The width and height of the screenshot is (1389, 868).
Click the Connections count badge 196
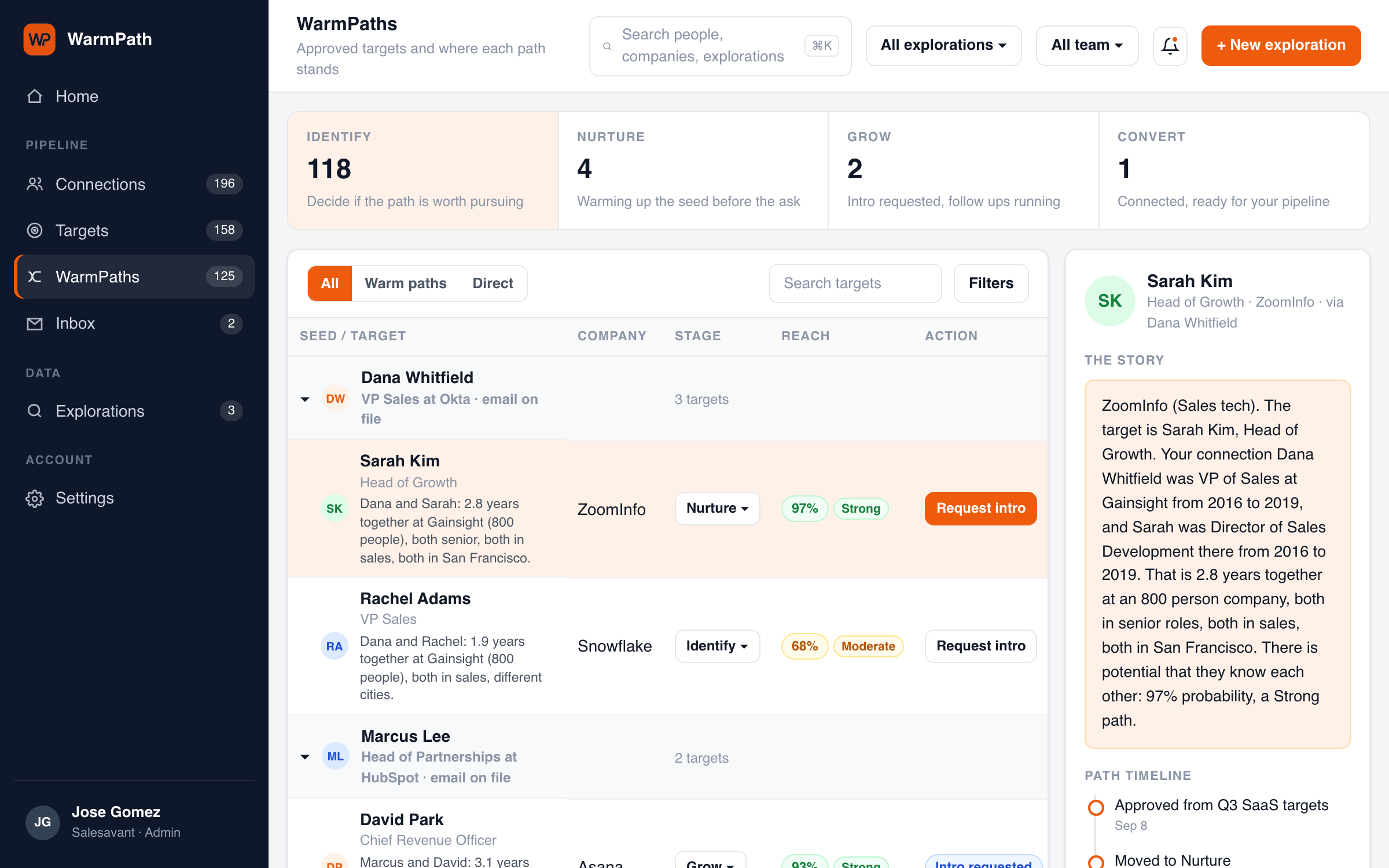tap(225, 184)
